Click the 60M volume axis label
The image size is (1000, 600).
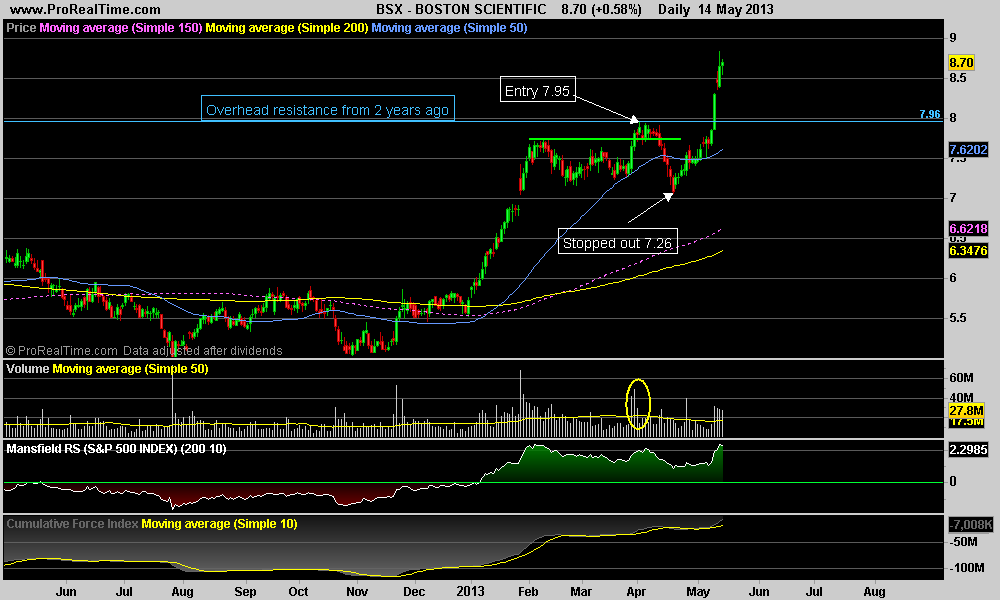click(x=961, y=378)
